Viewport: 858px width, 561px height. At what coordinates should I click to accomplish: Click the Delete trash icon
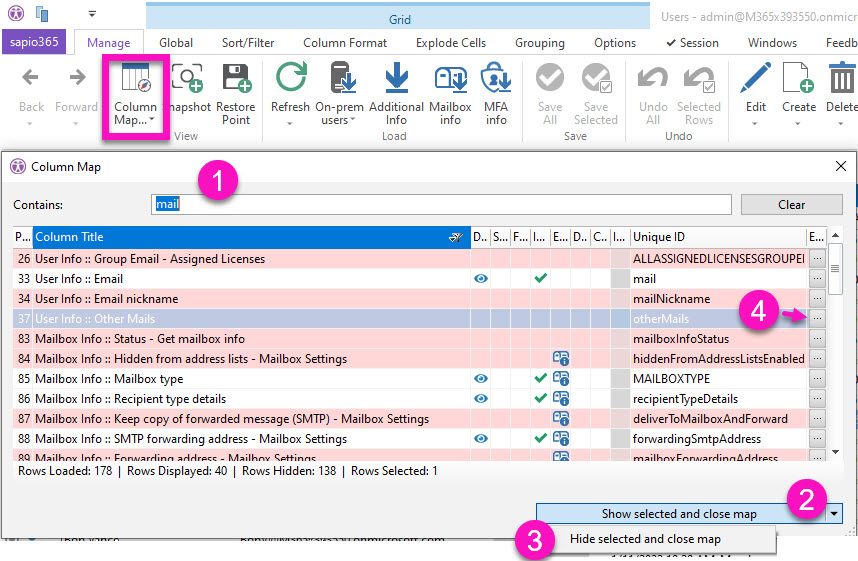coord(842,77)
